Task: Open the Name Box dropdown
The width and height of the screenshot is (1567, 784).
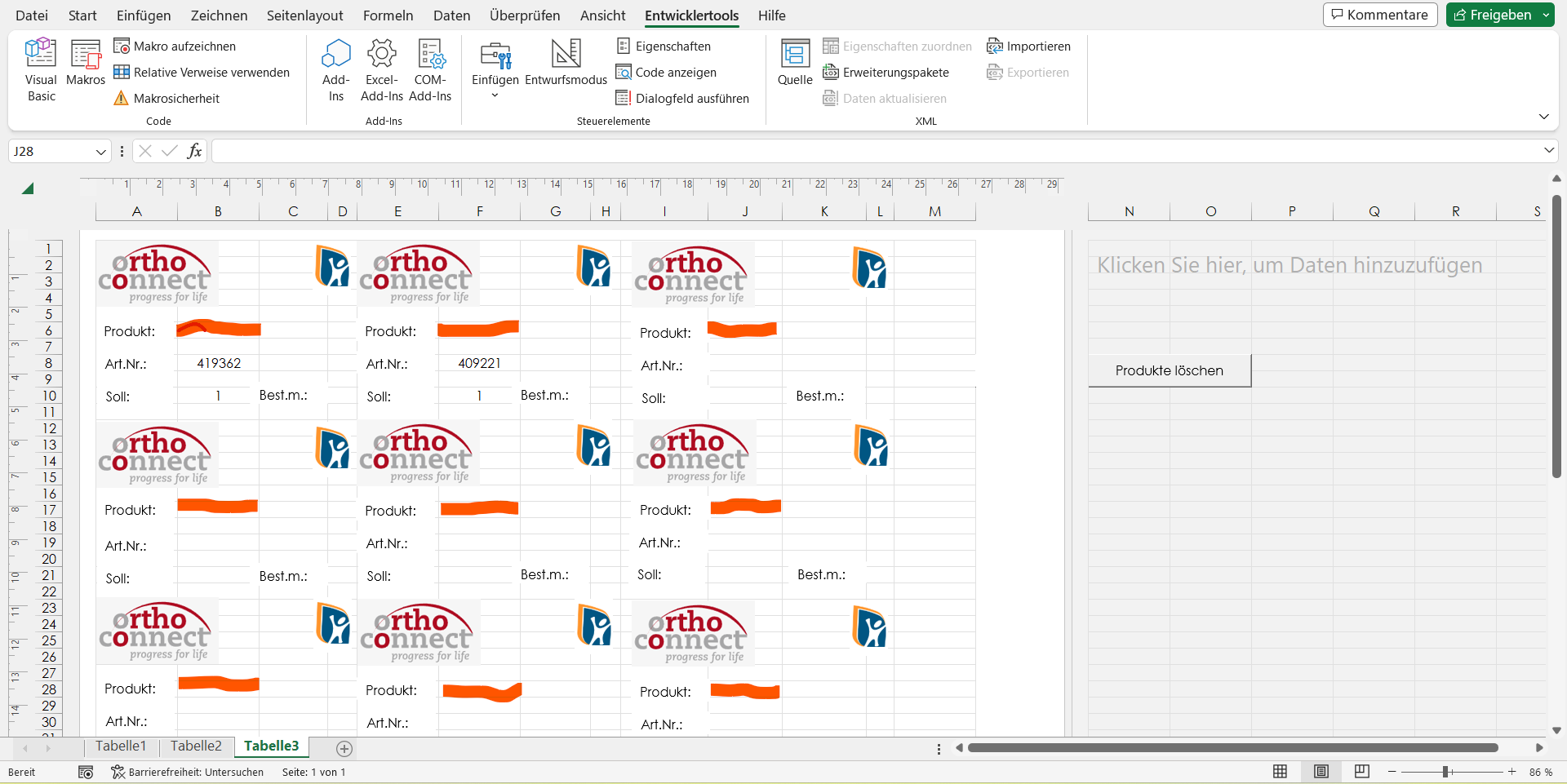Action: [x=100, y=152]
